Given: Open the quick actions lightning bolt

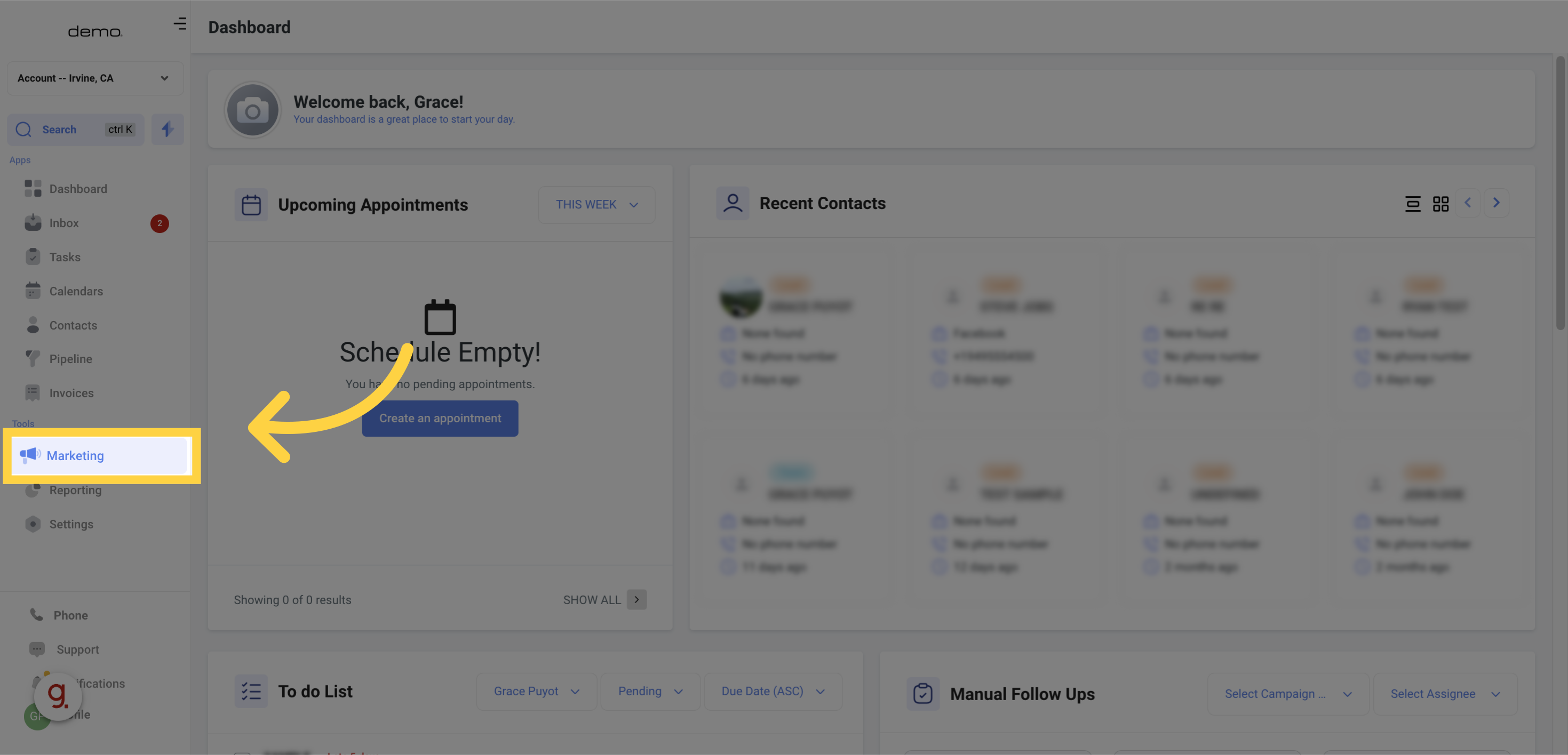Looking at the screenshot, I should tap(168, 130).
